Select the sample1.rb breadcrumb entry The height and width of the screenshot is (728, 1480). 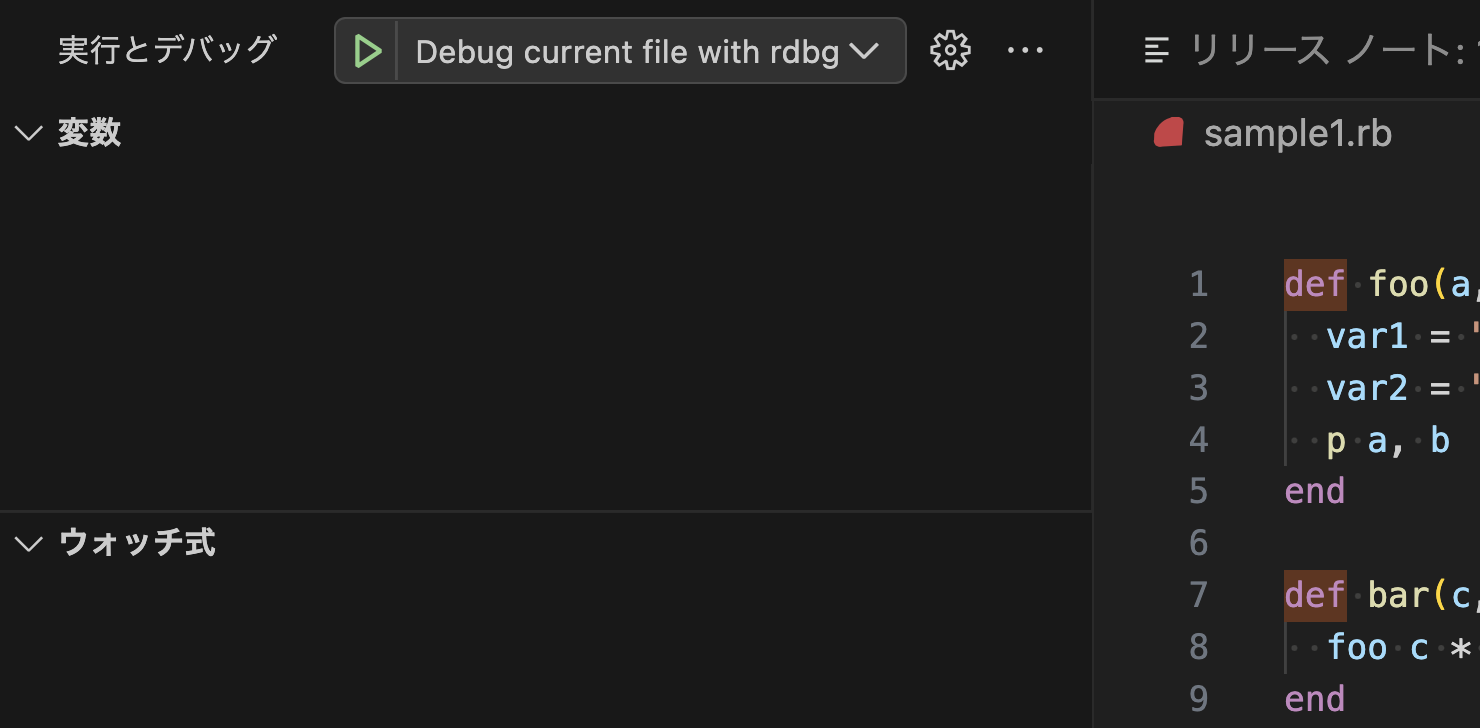(1298, 132)
